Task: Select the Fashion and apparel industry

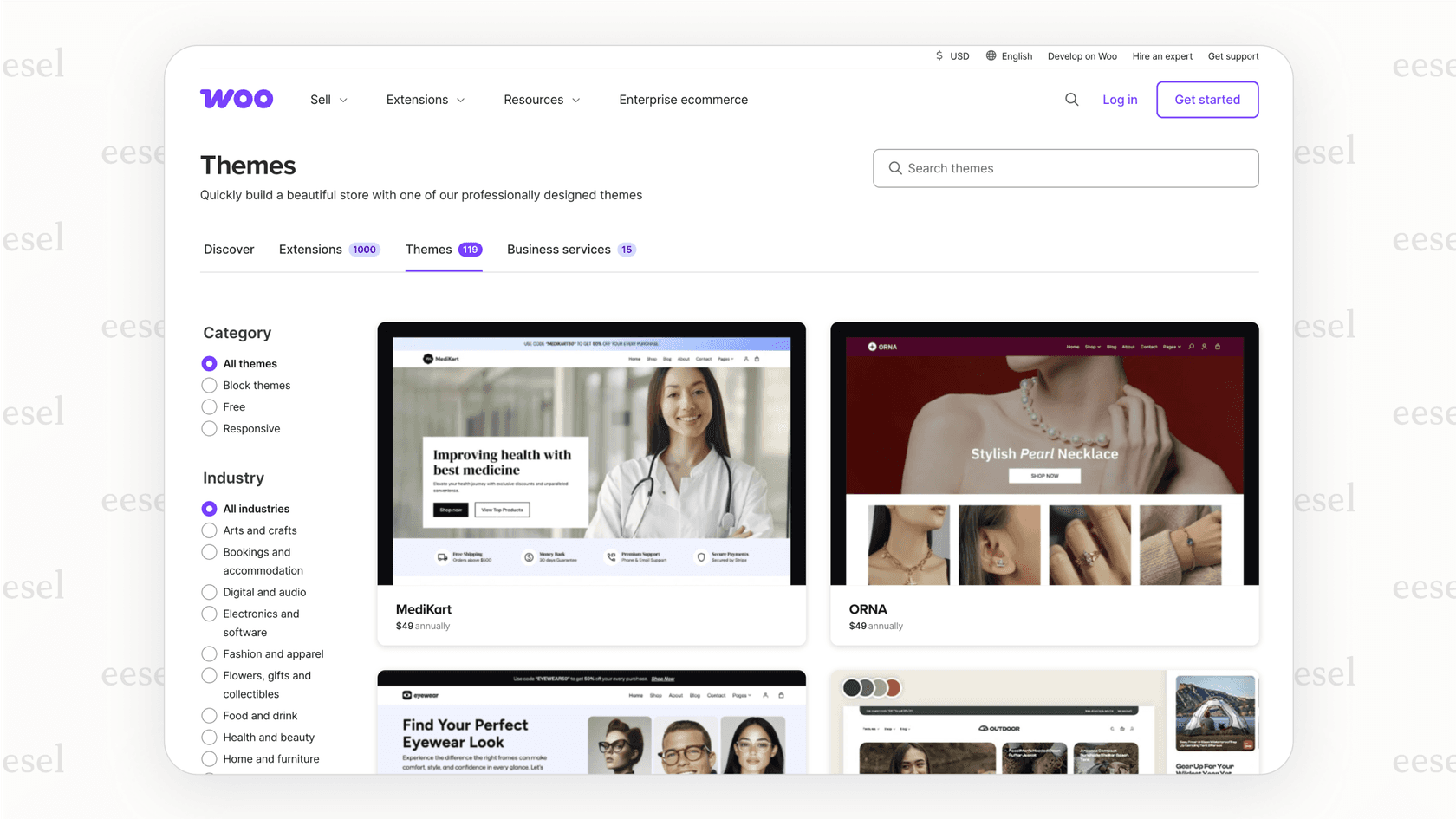Action: coord(209,653)
